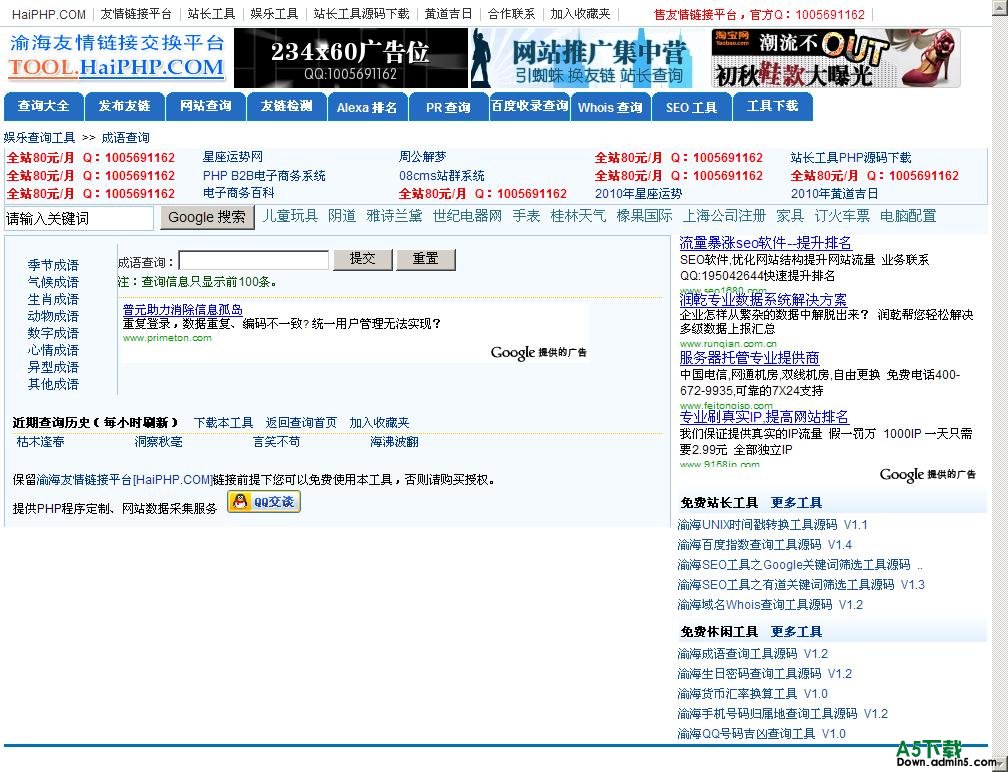Open 娱乐工具 top bar link
This screenshot has height=772, width=1008.
click(274, 13)
